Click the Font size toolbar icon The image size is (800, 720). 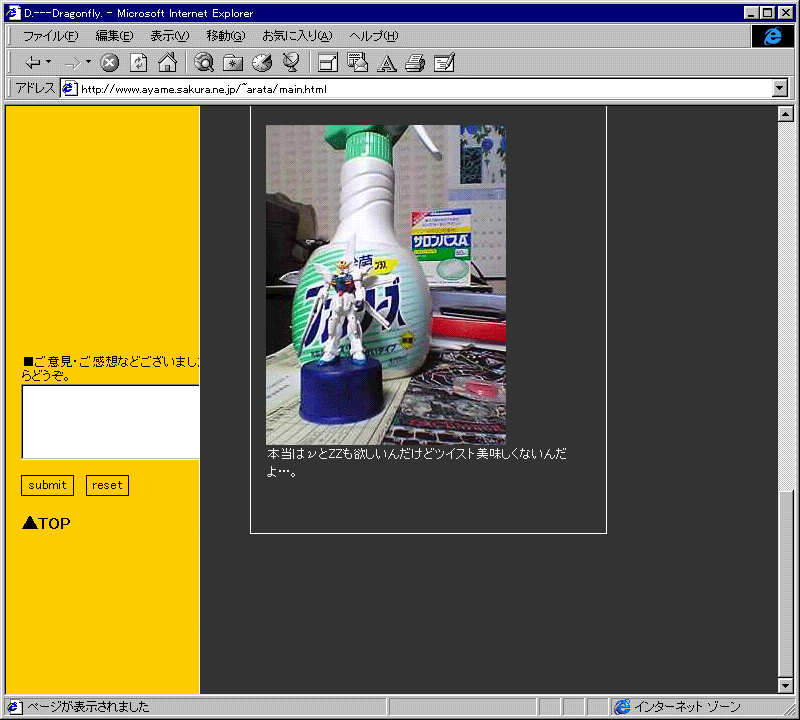coord(386,63)
